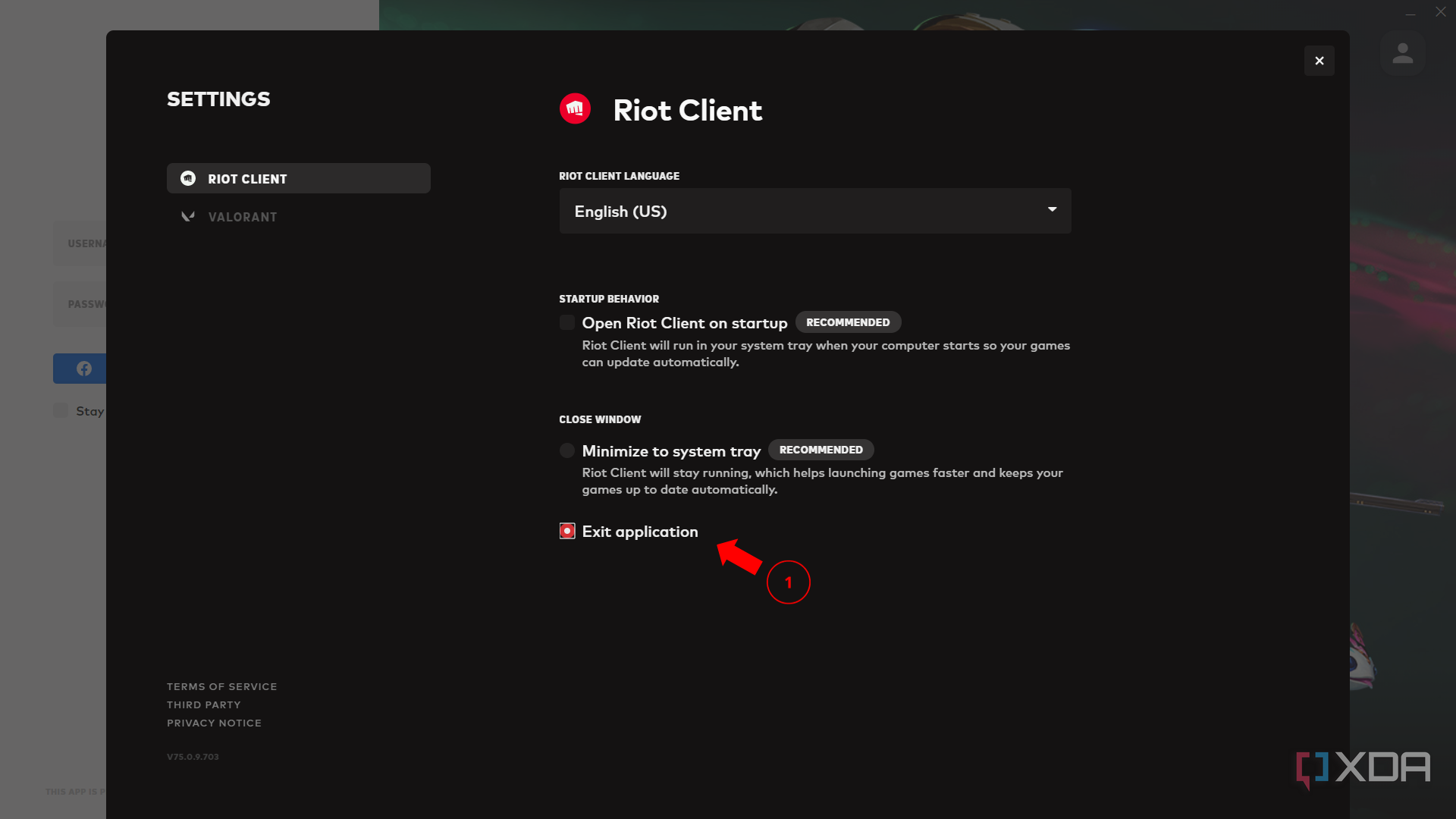Click the Valorant logo icon in sidebar
1456x819 pixels.
[188, 217]
